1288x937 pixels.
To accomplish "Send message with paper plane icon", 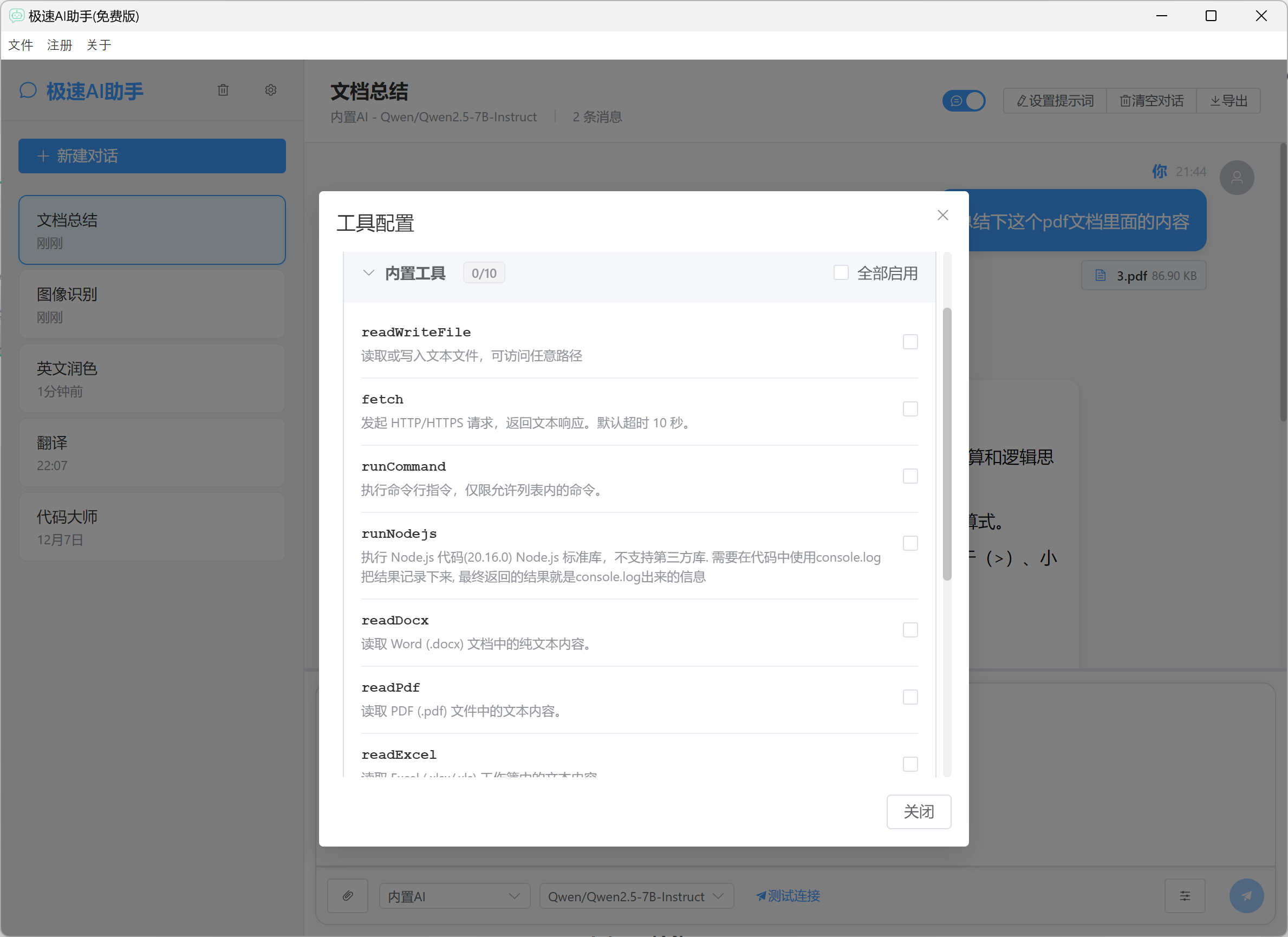I will (x=1247, y=895).
